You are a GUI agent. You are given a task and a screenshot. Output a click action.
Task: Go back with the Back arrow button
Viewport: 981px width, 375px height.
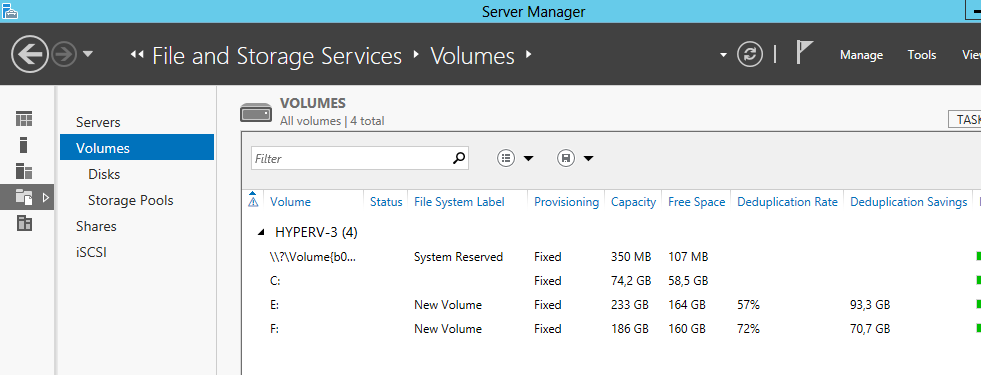click(29, 55)
